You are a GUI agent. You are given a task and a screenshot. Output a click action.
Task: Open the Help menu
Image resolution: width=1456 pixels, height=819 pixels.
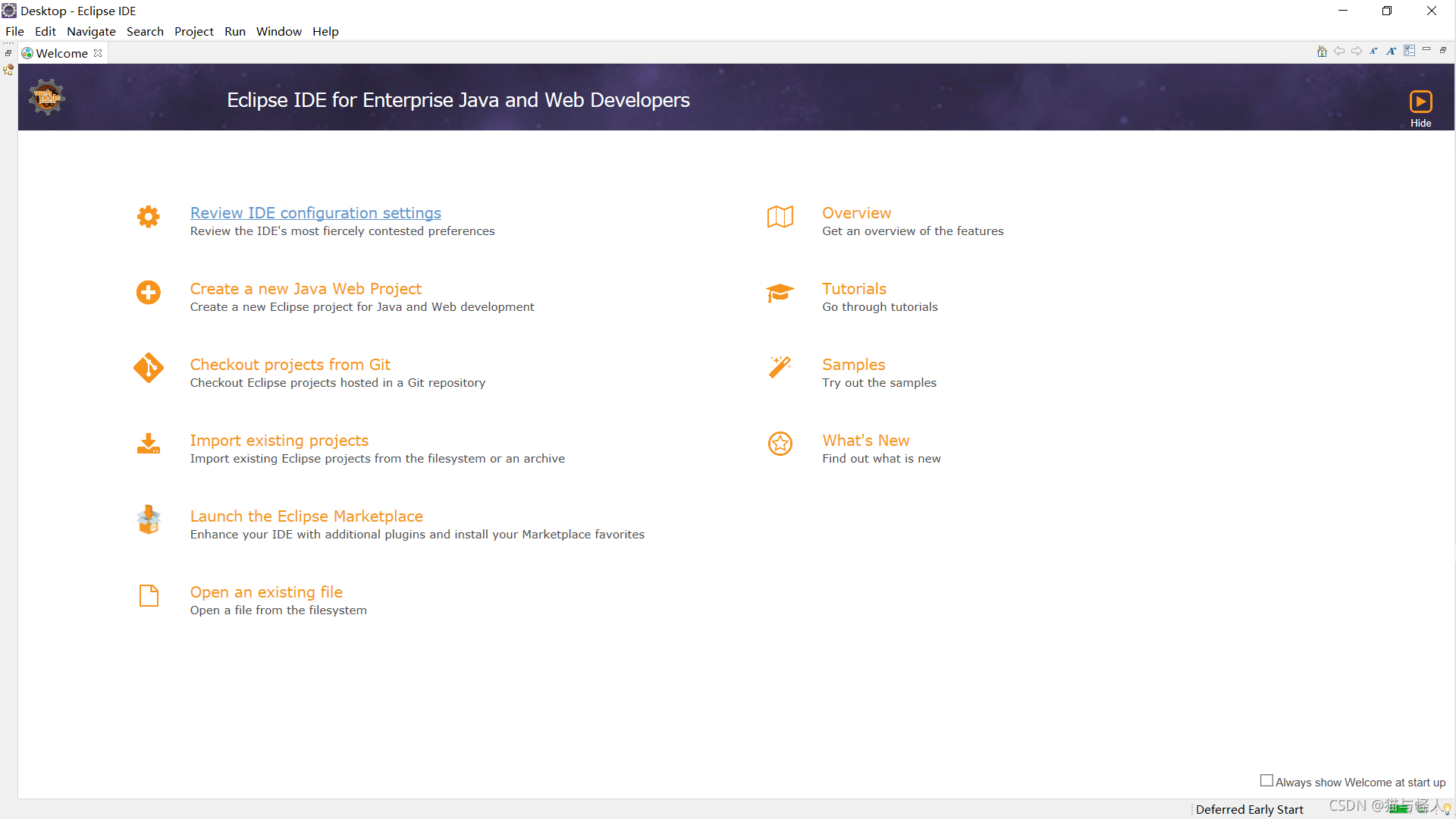(x=325, y=31)
